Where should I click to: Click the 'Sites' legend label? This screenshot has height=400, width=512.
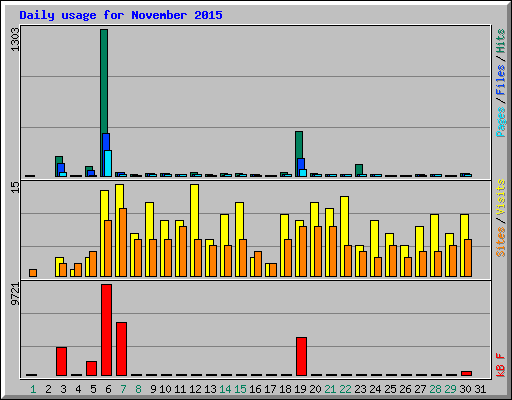click(x=501, y=241)
